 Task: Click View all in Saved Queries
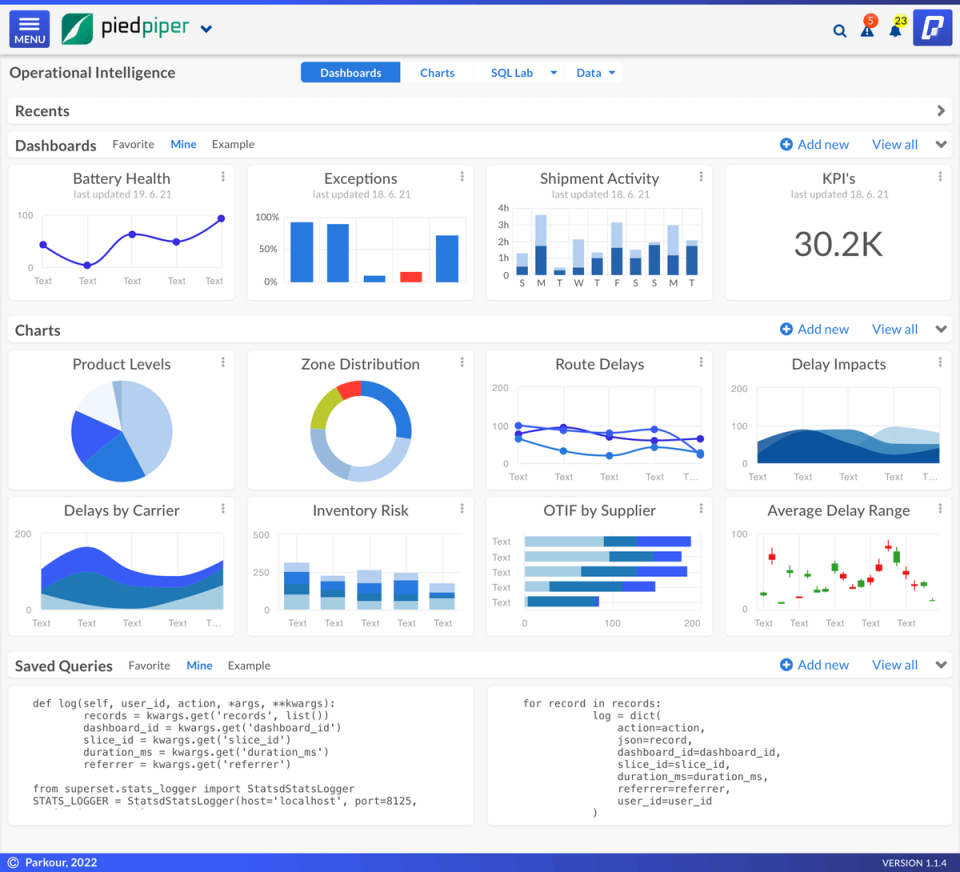coord(894,665)
